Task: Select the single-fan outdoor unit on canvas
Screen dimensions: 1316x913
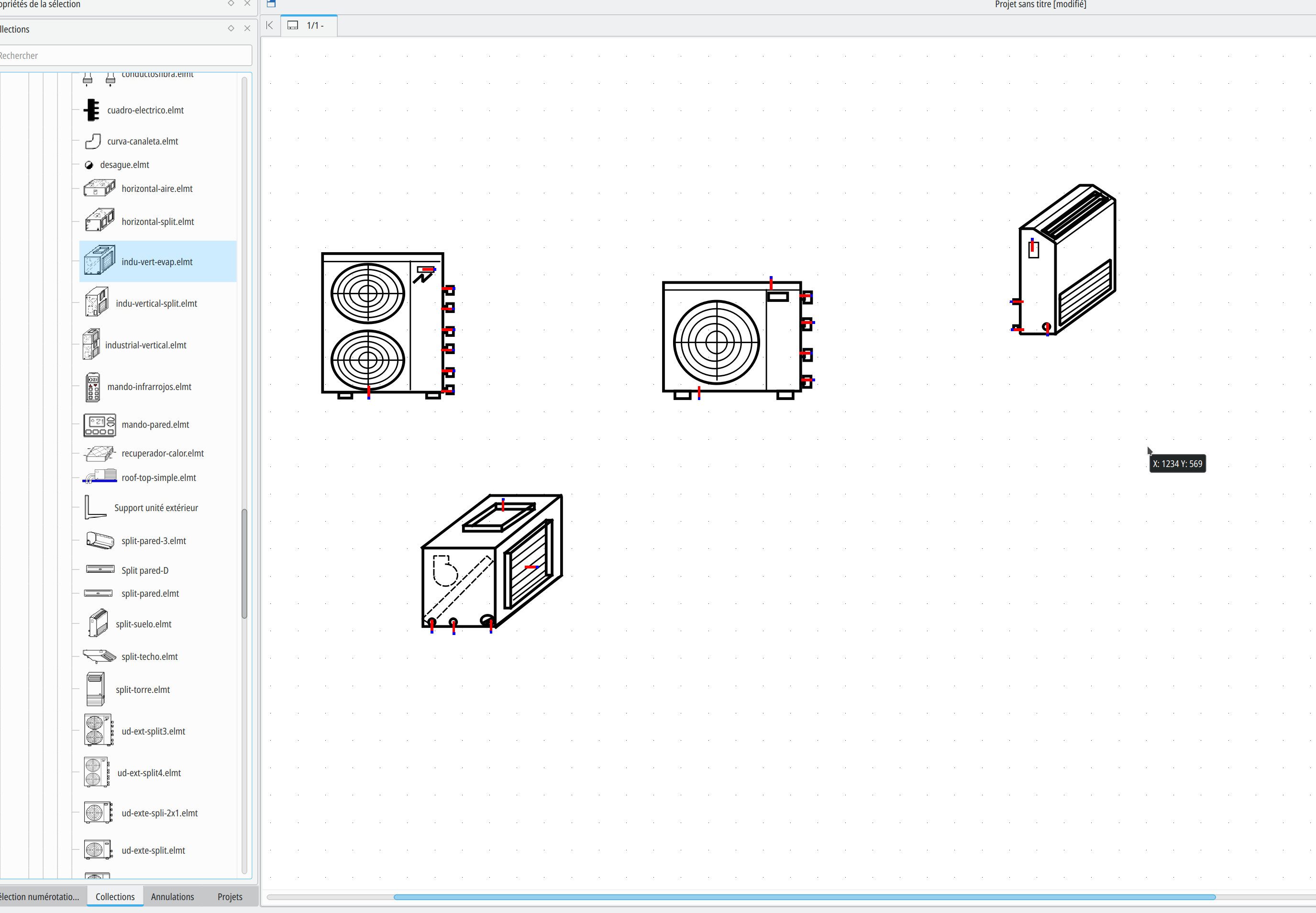Action: 738,338
